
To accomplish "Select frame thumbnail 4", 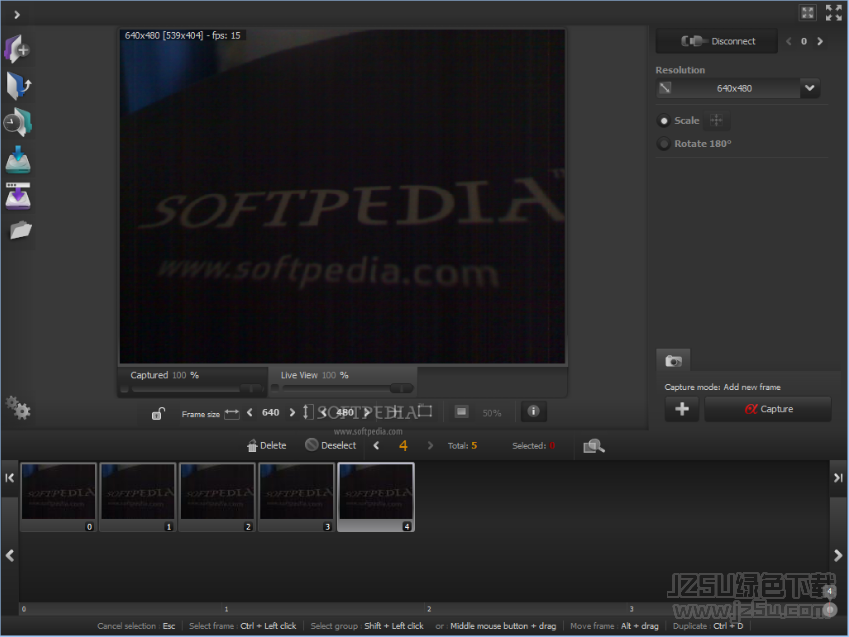I will pos(376,497).
